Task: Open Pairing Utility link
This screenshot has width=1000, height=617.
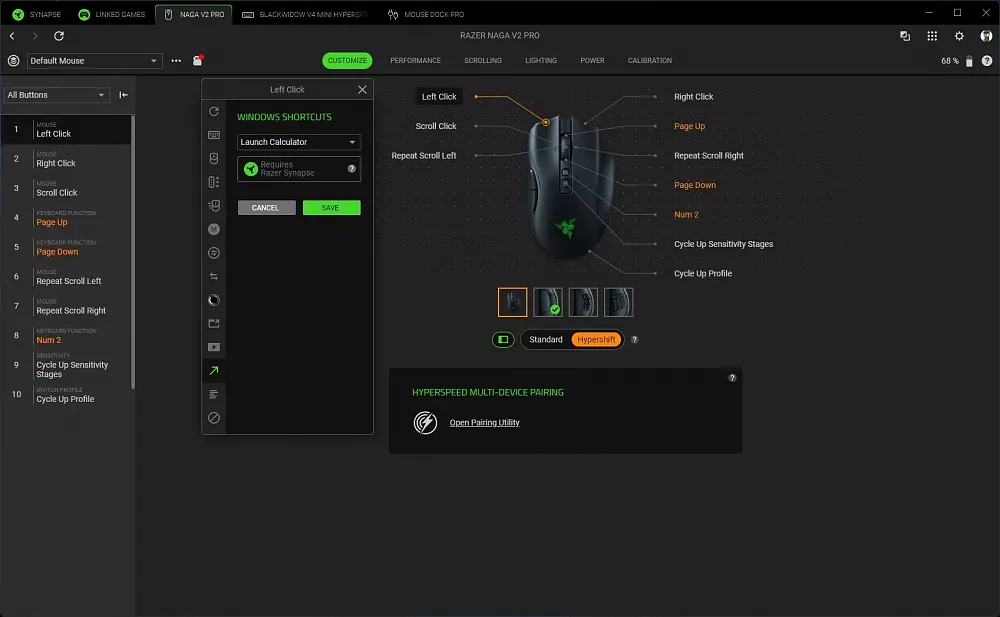Action: tap(484, 422)
